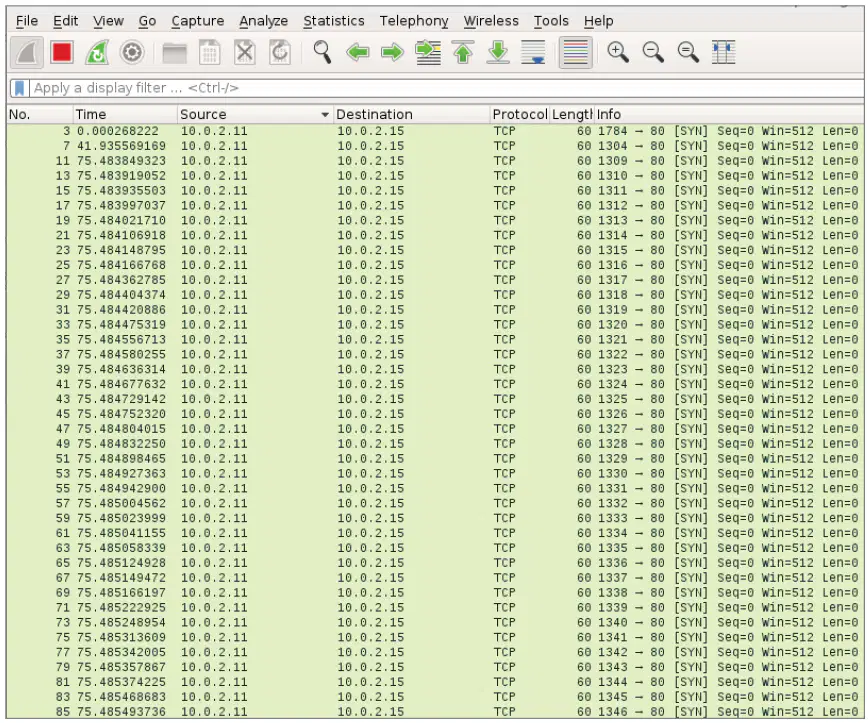Select packet 21 at 75.484106918

click(x=435, y=235)
